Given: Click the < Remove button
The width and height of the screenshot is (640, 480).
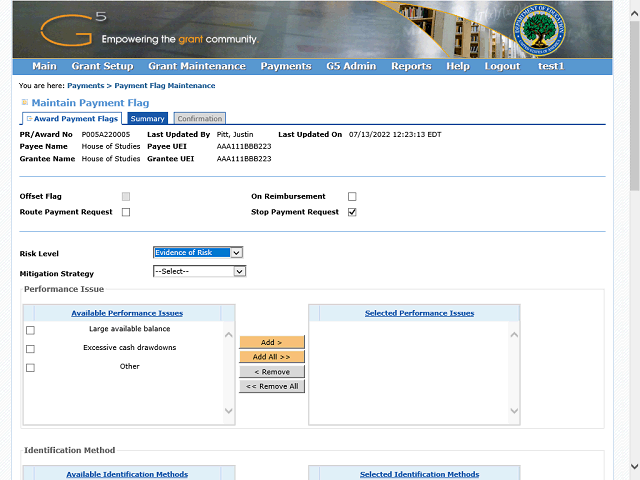Looking at the screenshot, I should click(272, 372).
